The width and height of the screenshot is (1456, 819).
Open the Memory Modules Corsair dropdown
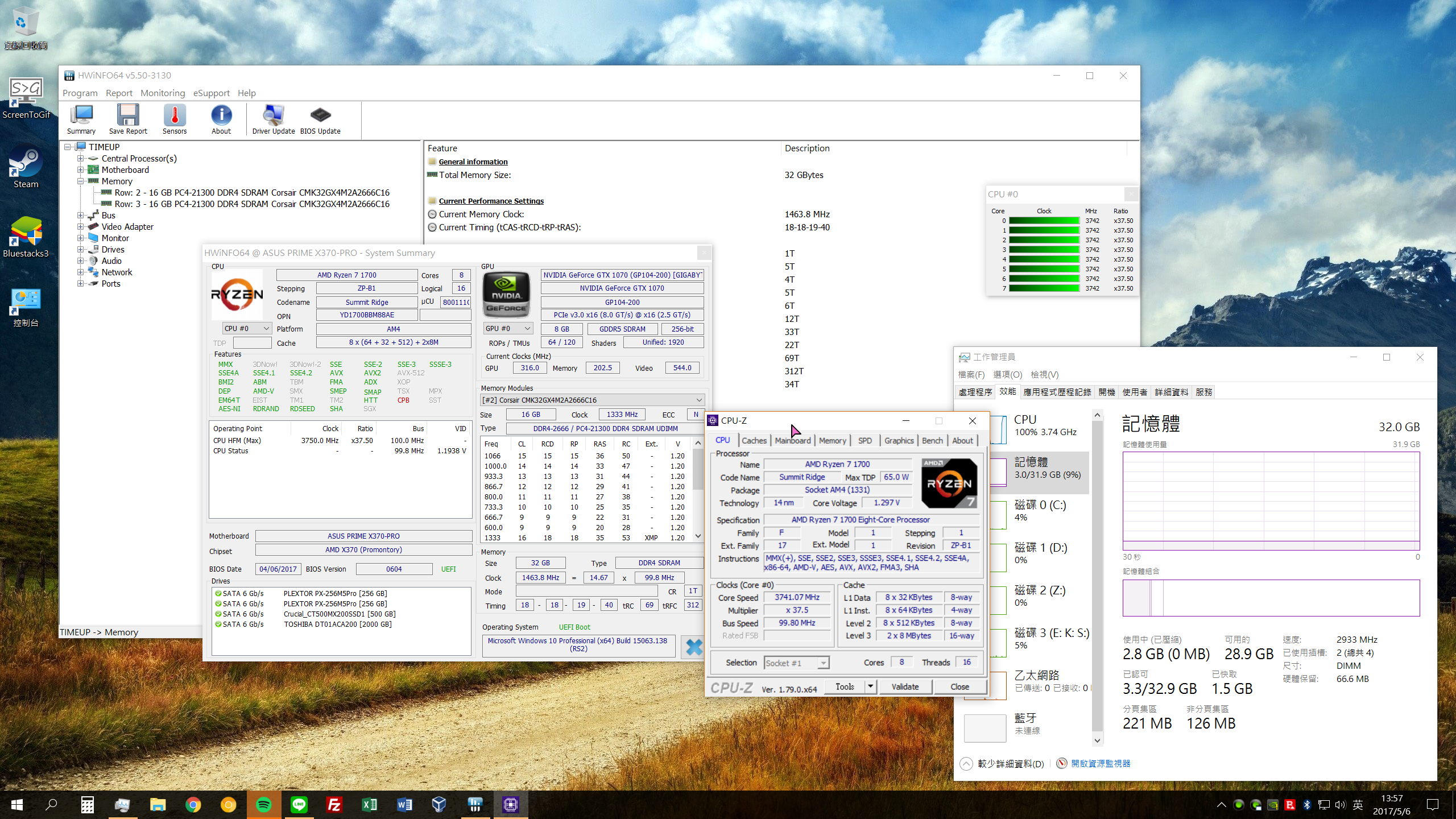pyautogui.click(x=592, y=400)
